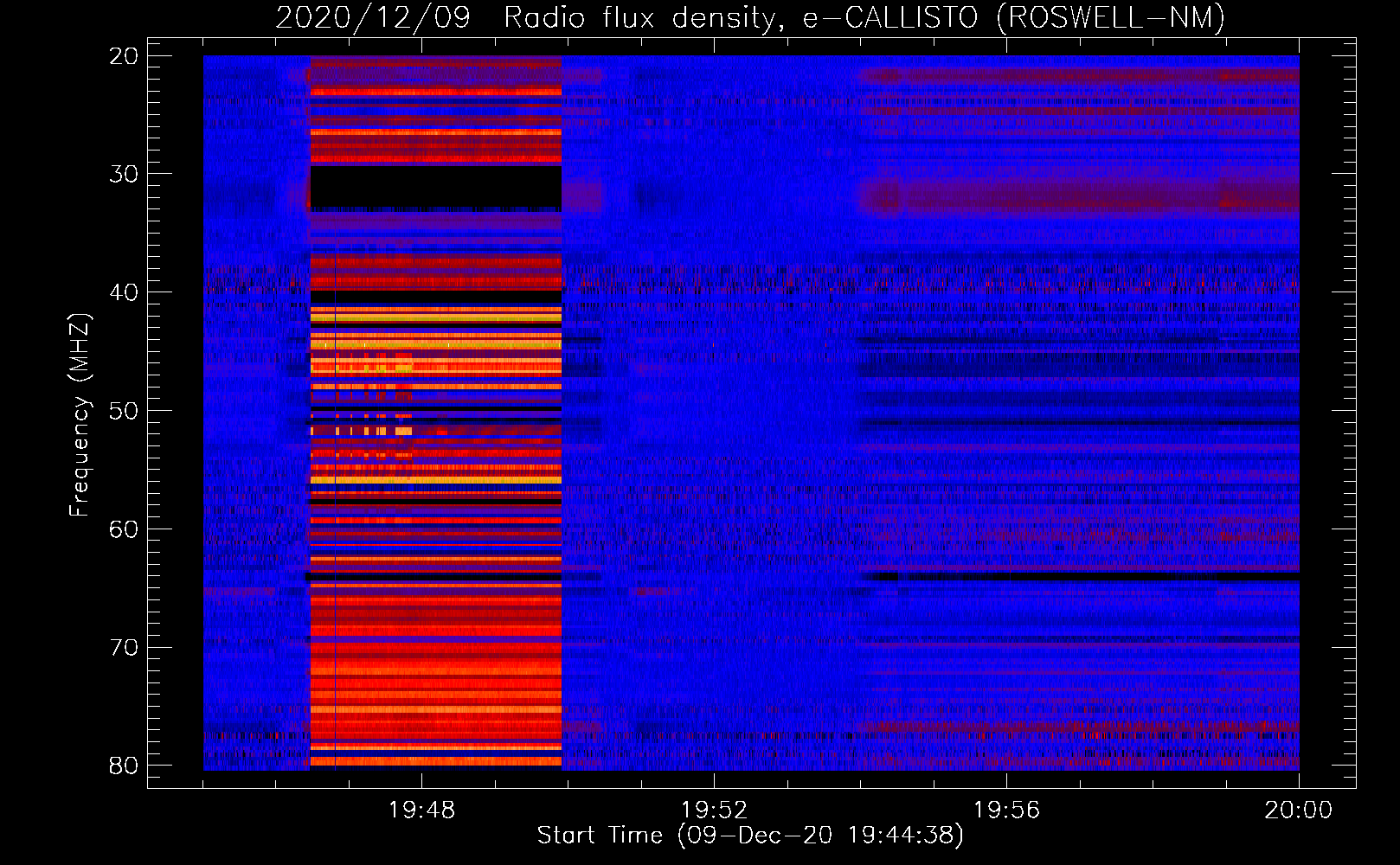Click the 80 MHz frequency tick label

[x=124, y=766]
